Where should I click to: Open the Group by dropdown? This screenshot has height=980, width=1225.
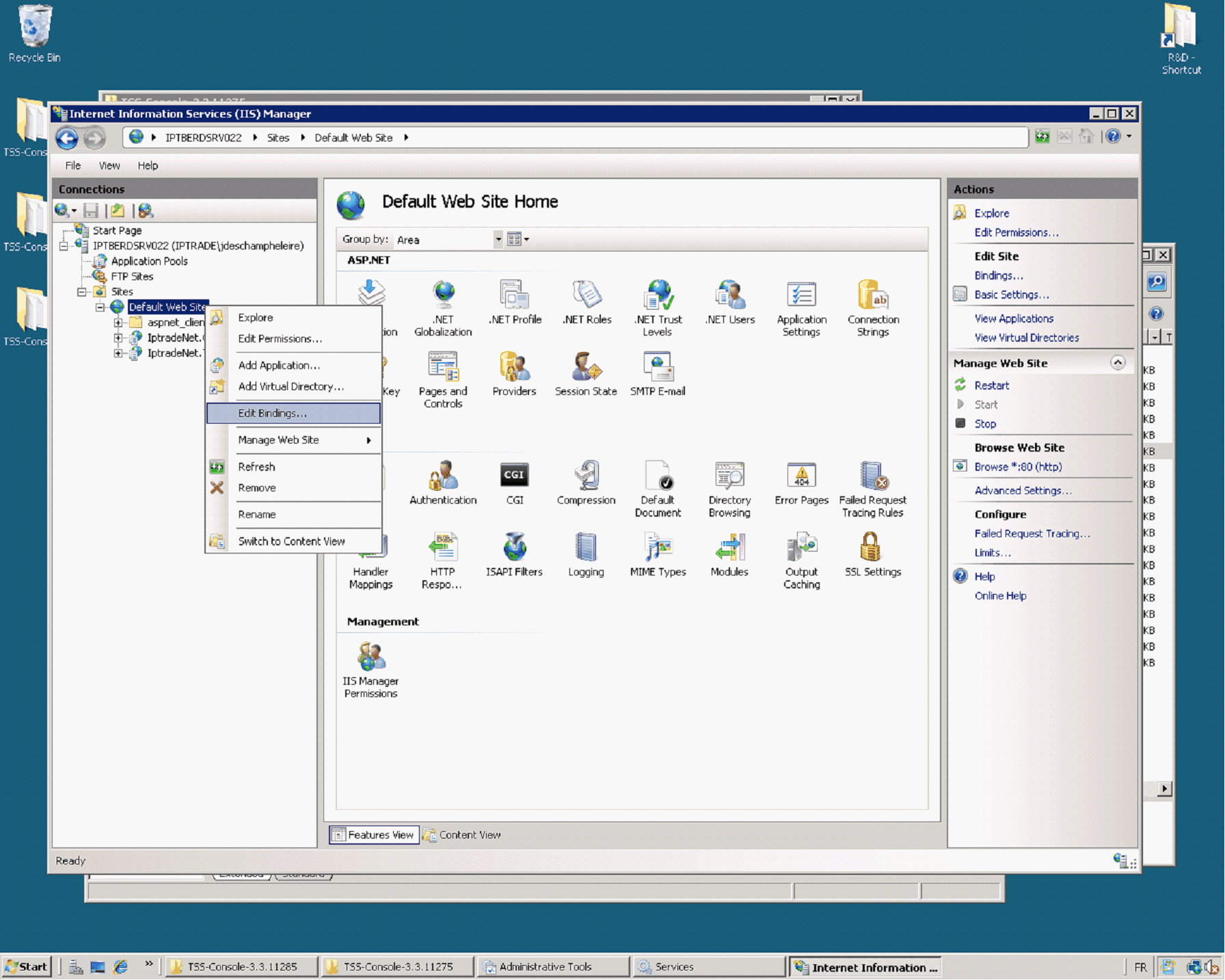click(x=498, y=239)
